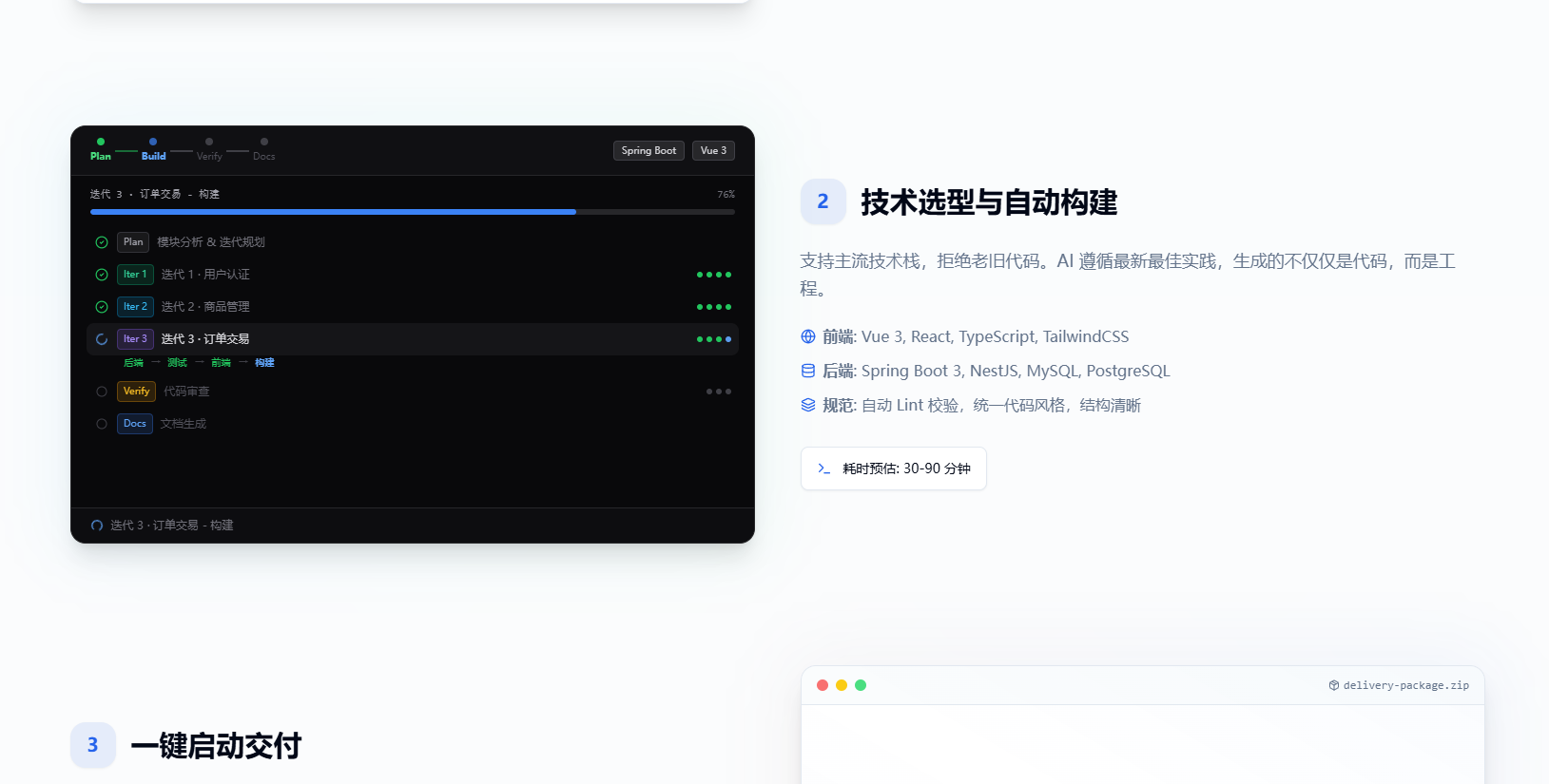
Task: Click the loading spinner beside Iter 3
Action: click(x=102, y=339)
